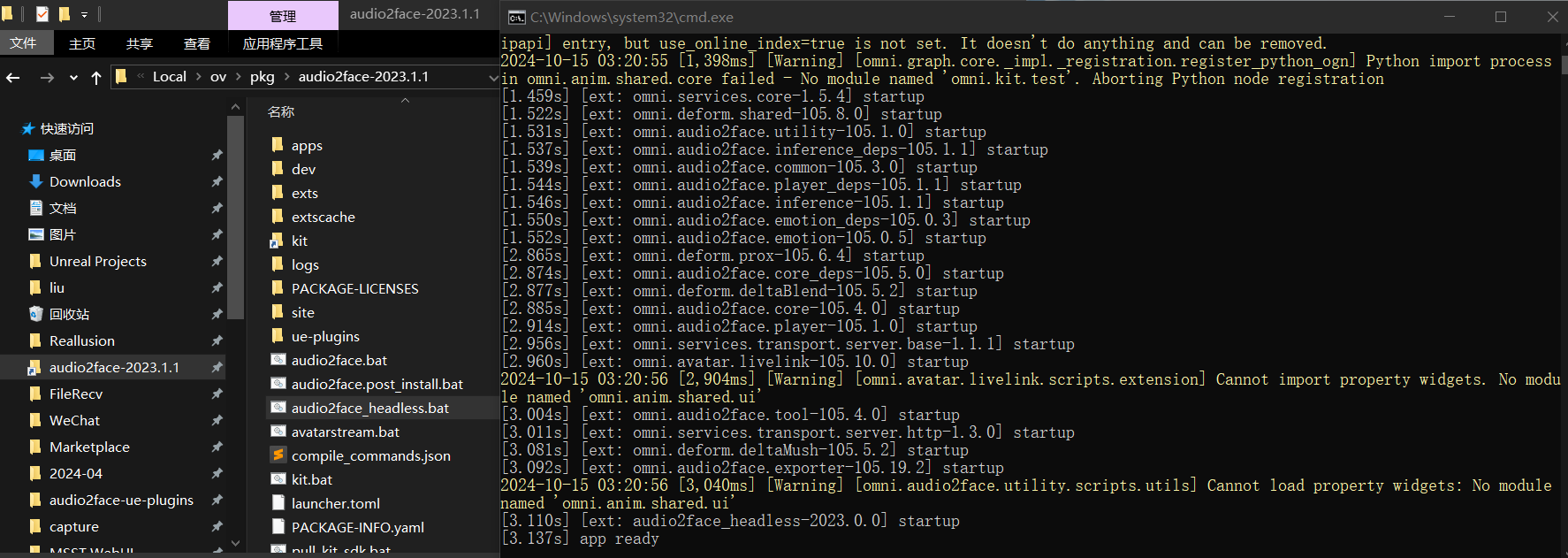Open audio2face-ue-plugins in quick access
The image size is (1568, 558).
pos(121,500)
